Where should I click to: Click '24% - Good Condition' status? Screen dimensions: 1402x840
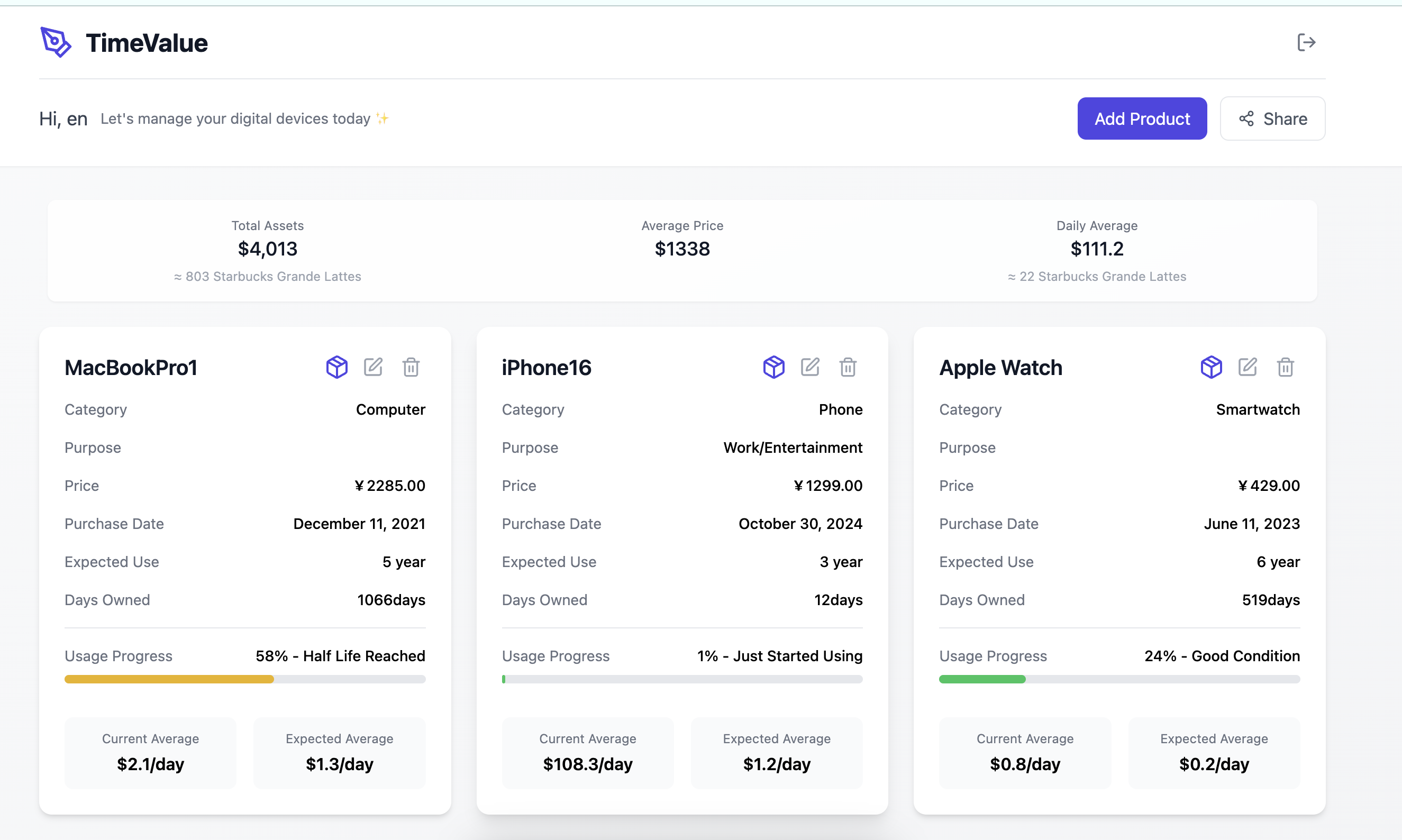click(1222, 656)
